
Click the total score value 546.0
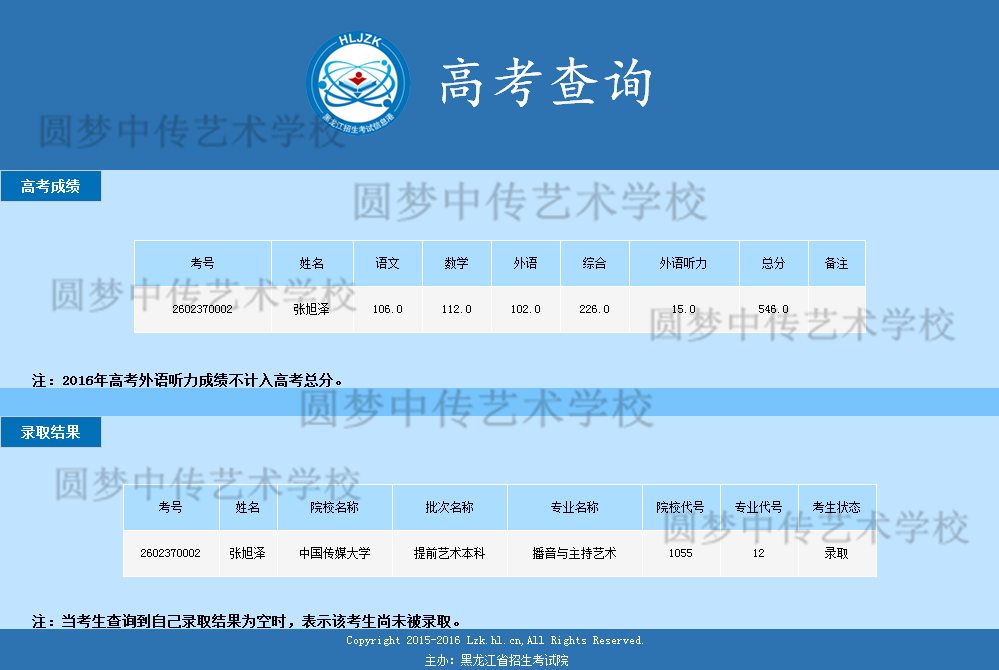773,309
